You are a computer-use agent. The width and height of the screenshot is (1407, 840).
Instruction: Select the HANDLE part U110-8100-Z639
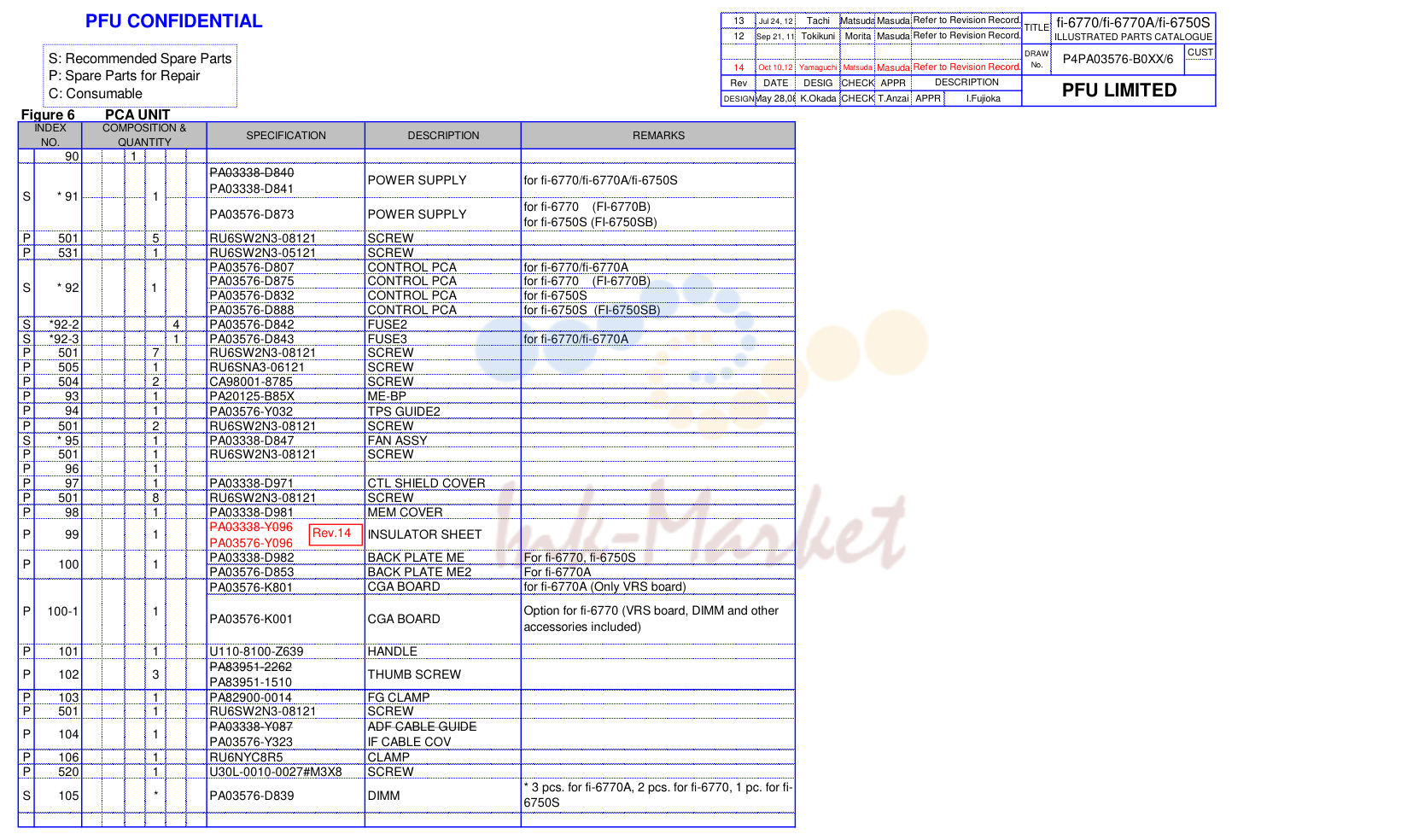point(256,651)
